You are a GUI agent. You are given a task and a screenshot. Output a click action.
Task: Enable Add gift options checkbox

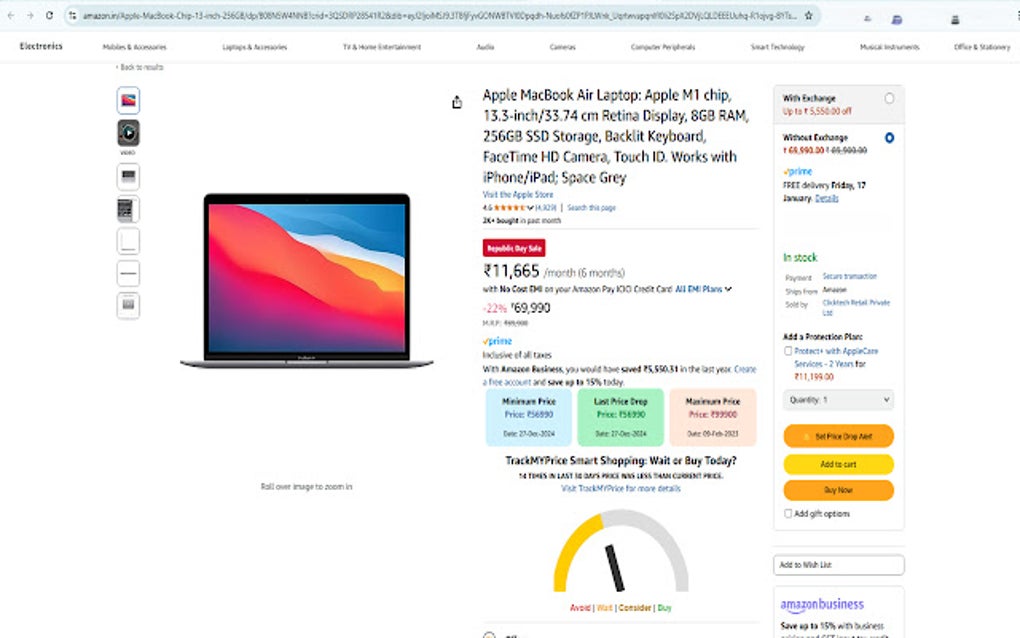(x=788, y=514)
